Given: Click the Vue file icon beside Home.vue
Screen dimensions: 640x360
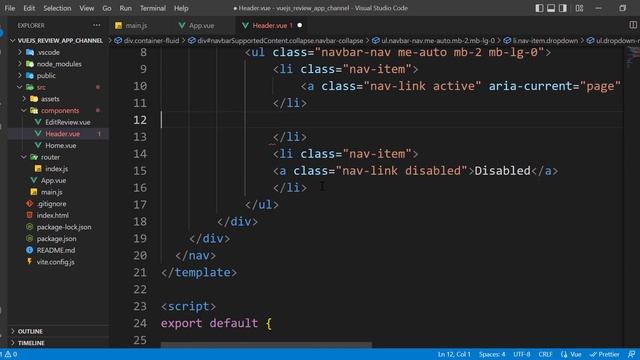Looking at the screenshot, I should coord(38,145).
